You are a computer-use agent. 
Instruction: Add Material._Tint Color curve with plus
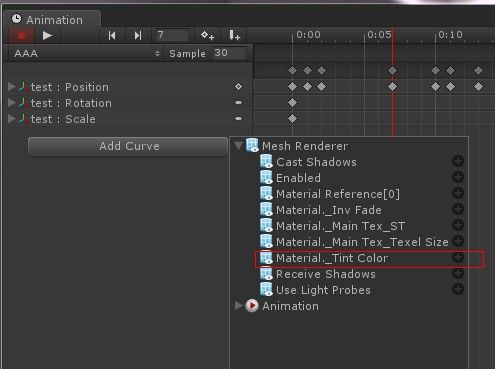[x=458, y=257]
